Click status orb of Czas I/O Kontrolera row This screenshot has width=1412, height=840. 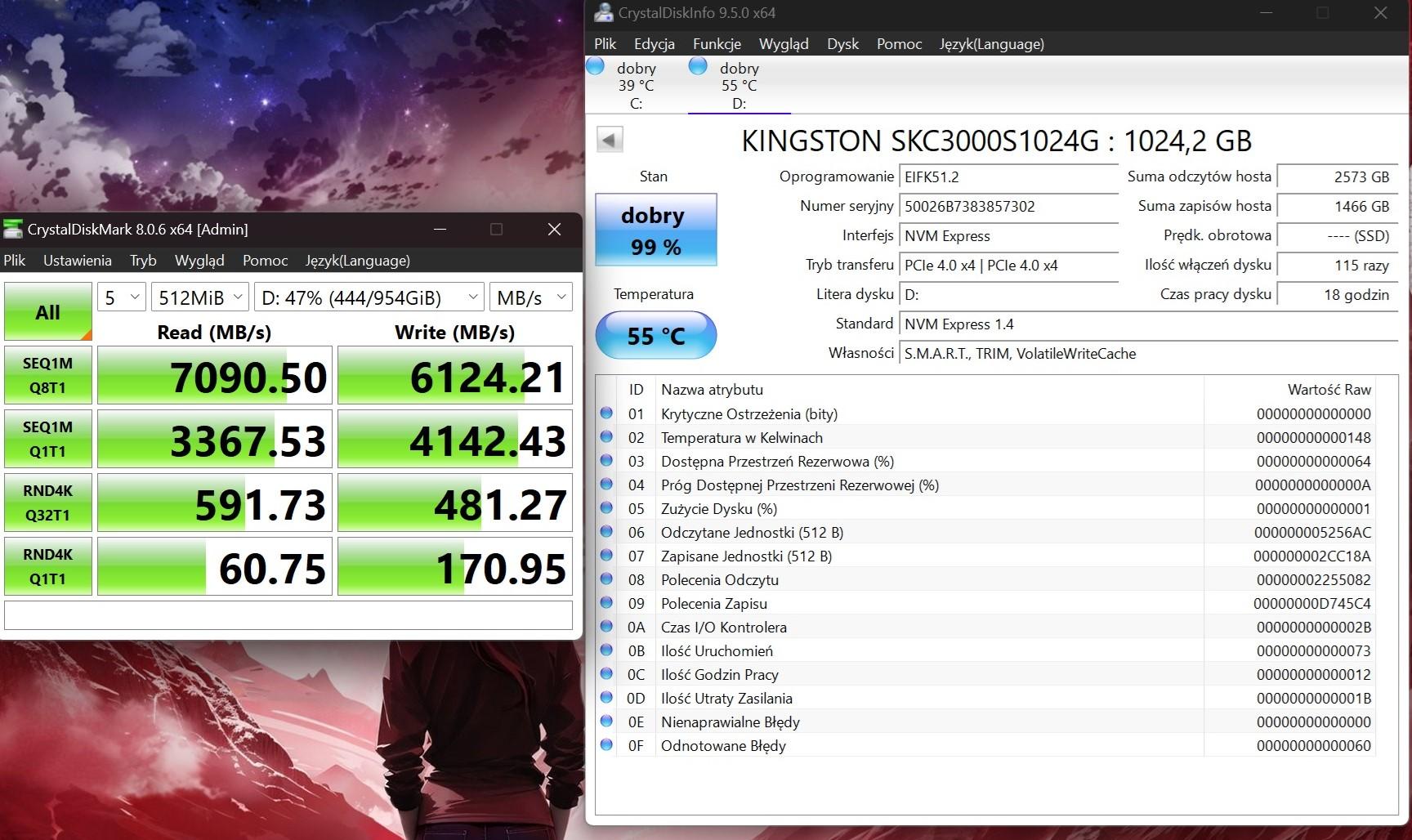(x=606, y=627)
